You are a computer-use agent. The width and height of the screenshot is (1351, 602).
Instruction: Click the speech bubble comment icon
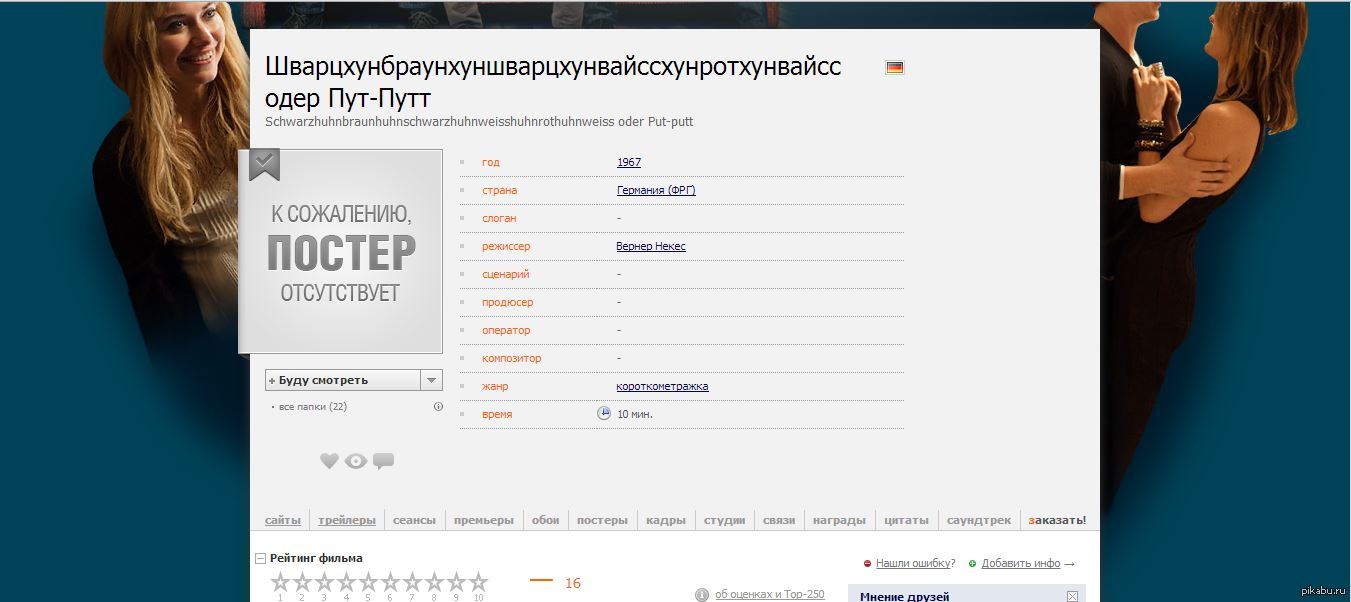click(383, 461)
